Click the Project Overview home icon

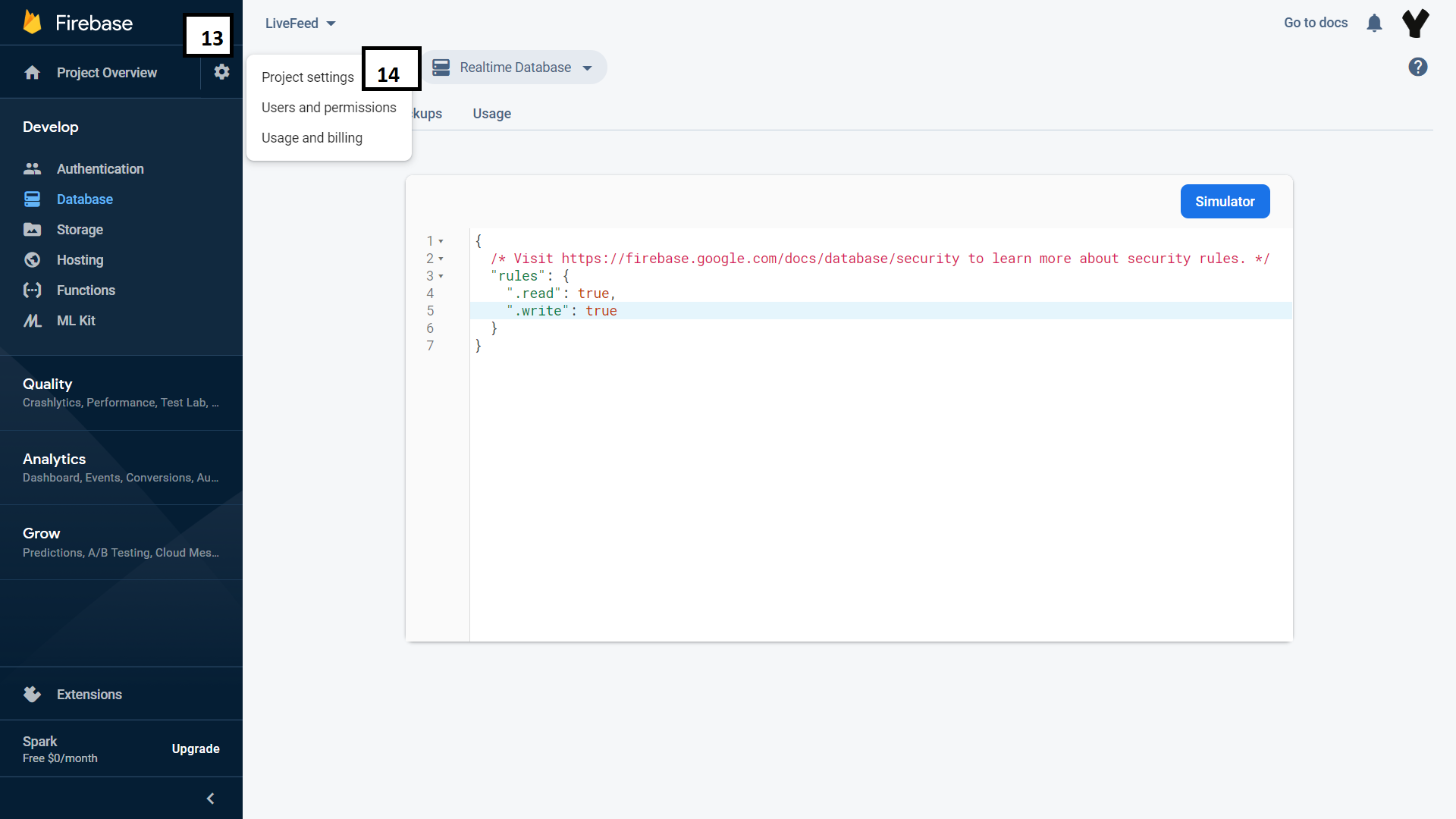tap(32, 73)
